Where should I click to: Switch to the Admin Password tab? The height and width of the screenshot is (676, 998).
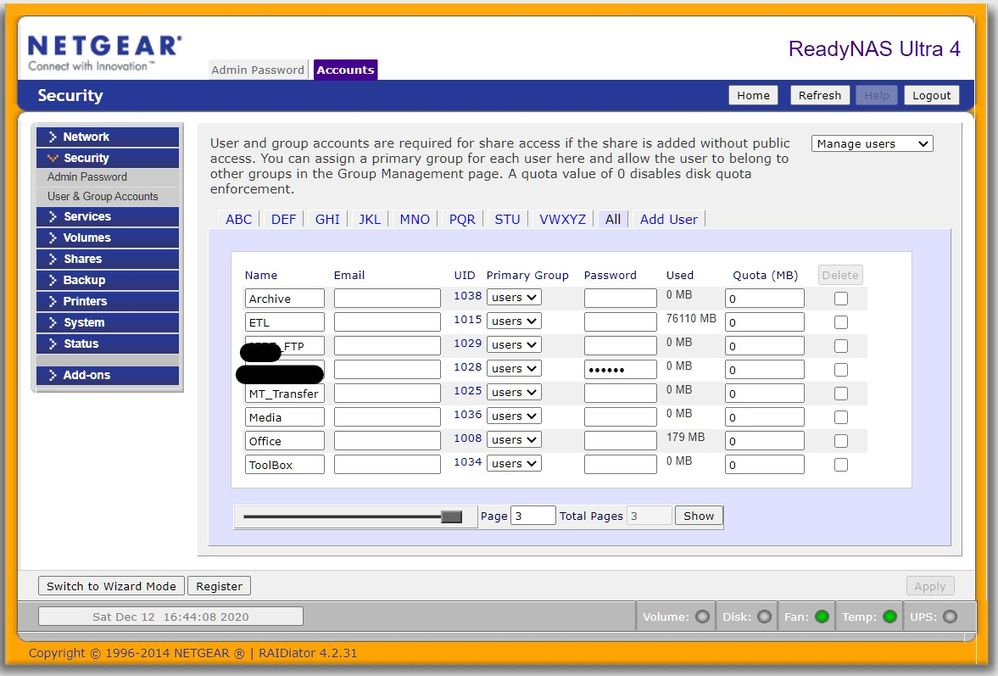257,70
